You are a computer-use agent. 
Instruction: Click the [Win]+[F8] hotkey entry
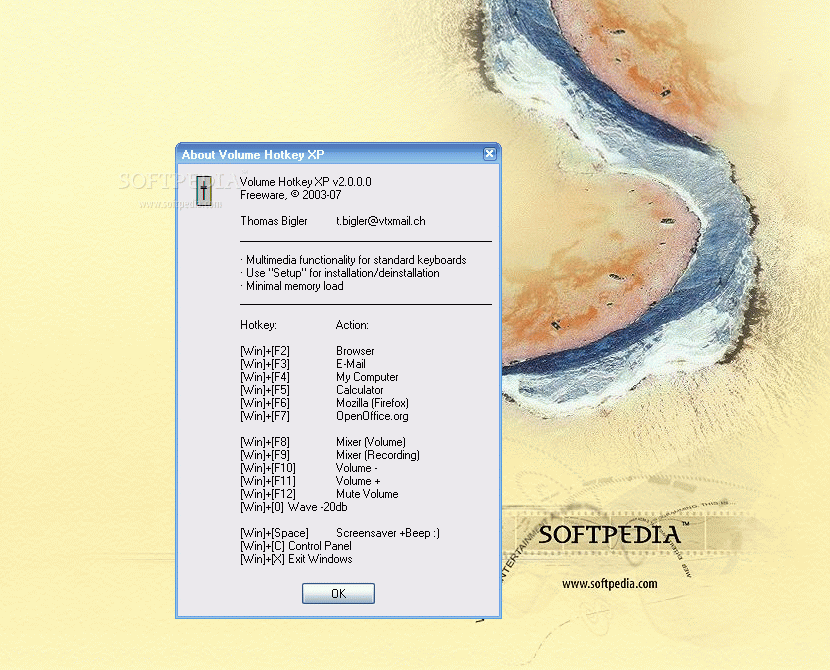point(265,442)
